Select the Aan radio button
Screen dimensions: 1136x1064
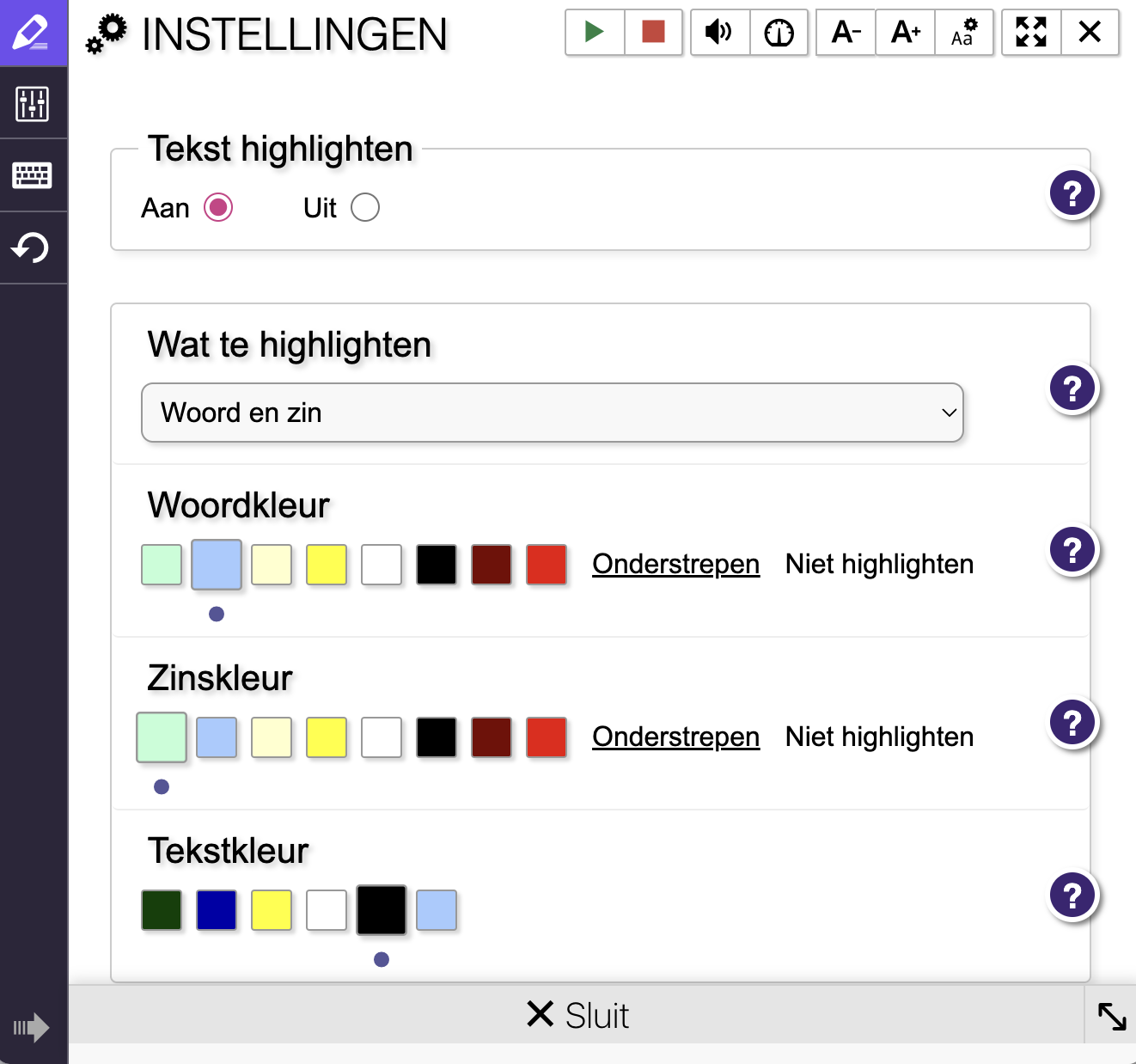point(218,207)
